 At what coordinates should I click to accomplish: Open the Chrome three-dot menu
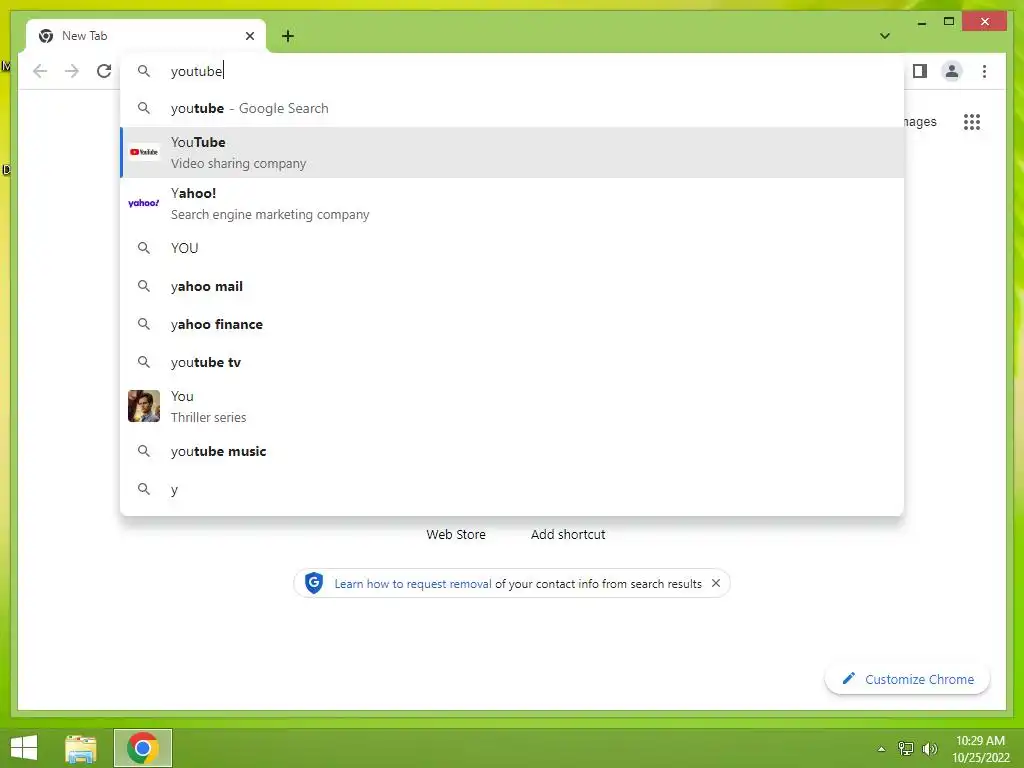click(984, 71)
